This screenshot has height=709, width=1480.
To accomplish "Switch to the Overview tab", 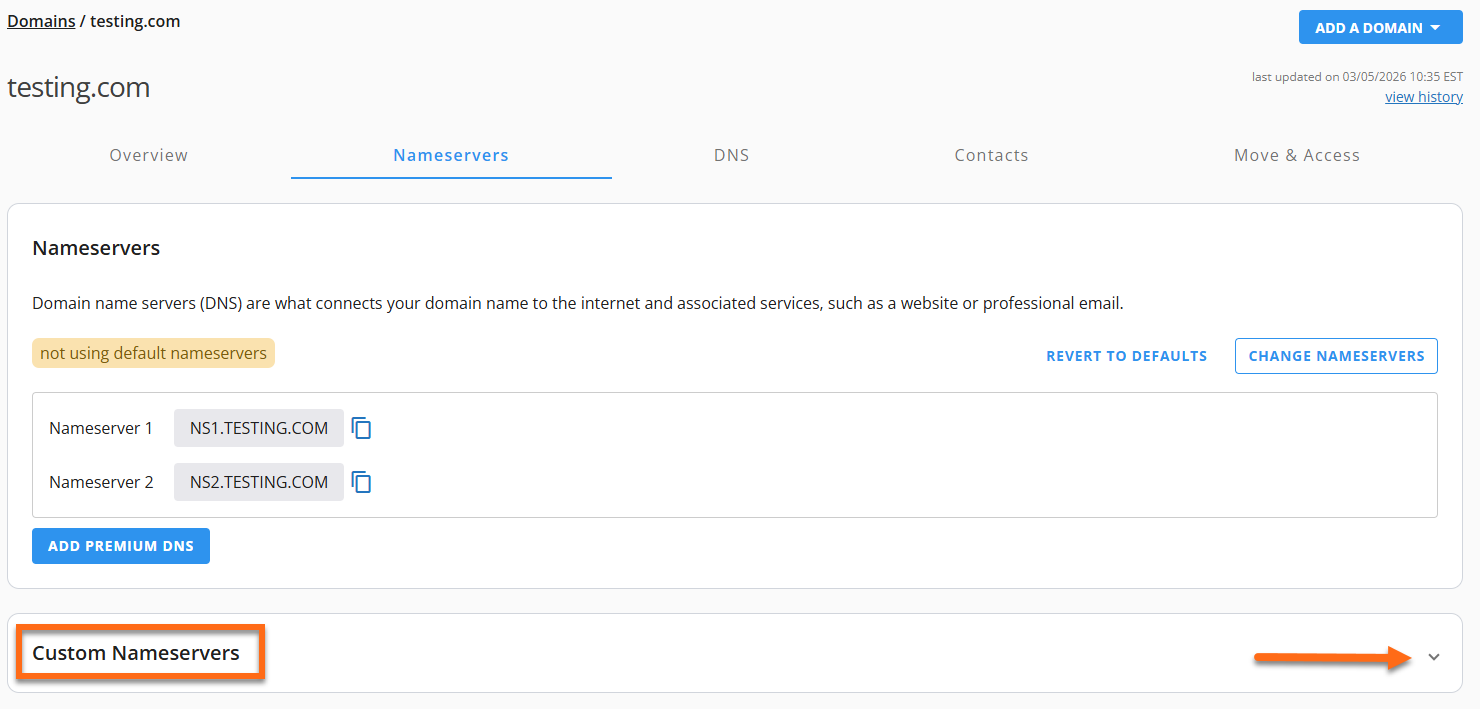I will 149,155.
